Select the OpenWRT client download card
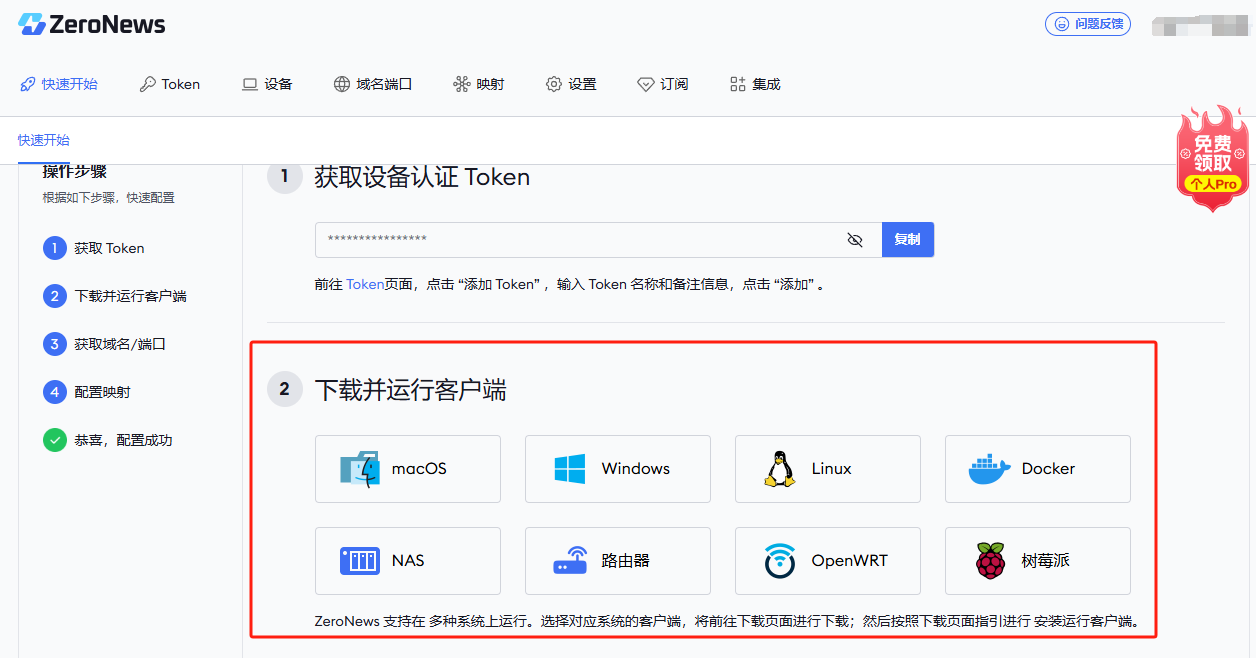1256x658 pixels. pos(827,561)
